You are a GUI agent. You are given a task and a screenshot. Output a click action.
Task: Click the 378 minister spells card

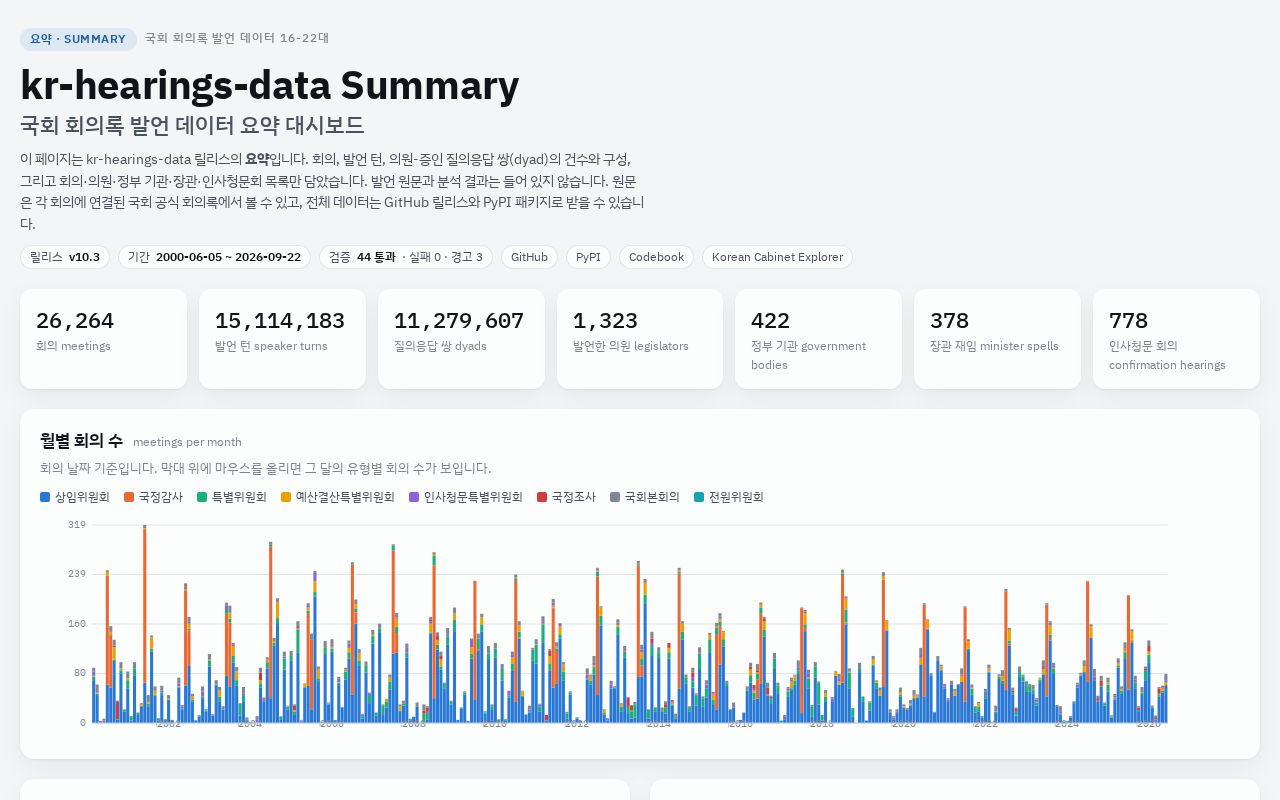coord(997,339)
